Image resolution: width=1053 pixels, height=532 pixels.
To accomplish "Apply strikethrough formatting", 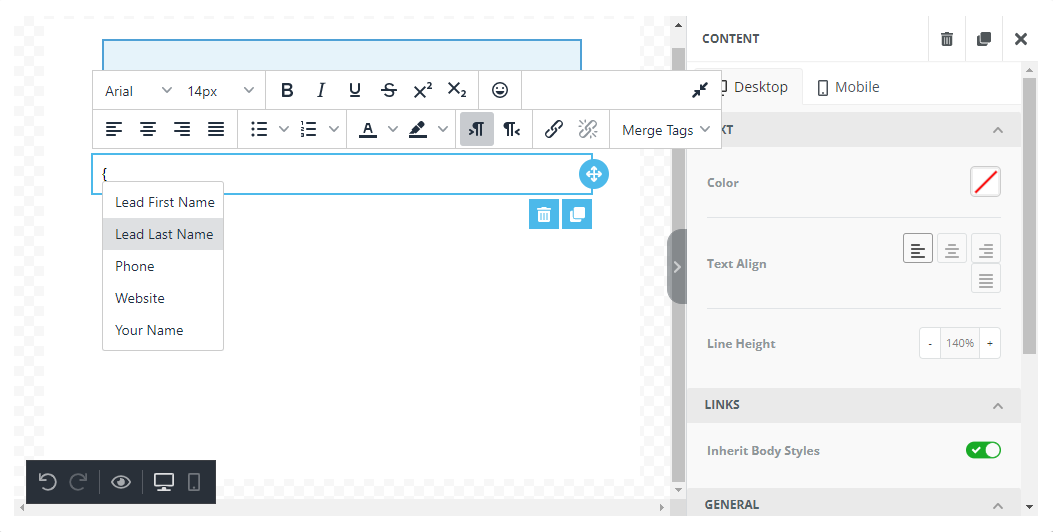I will tap(388, 91).
